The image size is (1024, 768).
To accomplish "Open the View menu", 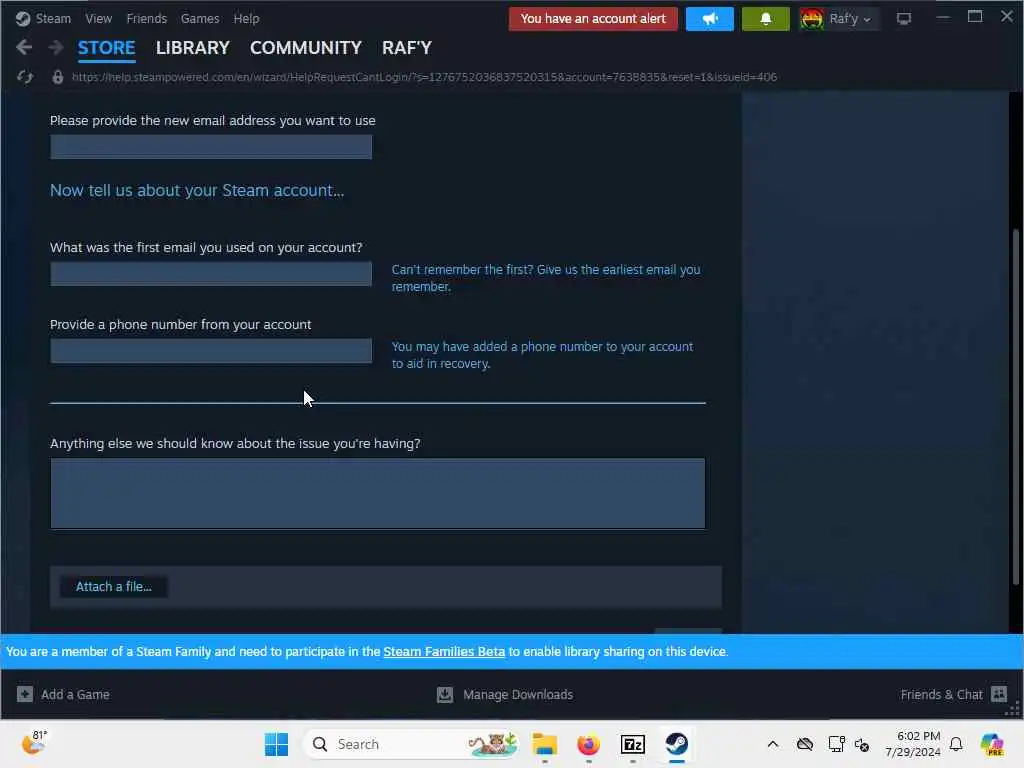I will (x=99, y=18).
